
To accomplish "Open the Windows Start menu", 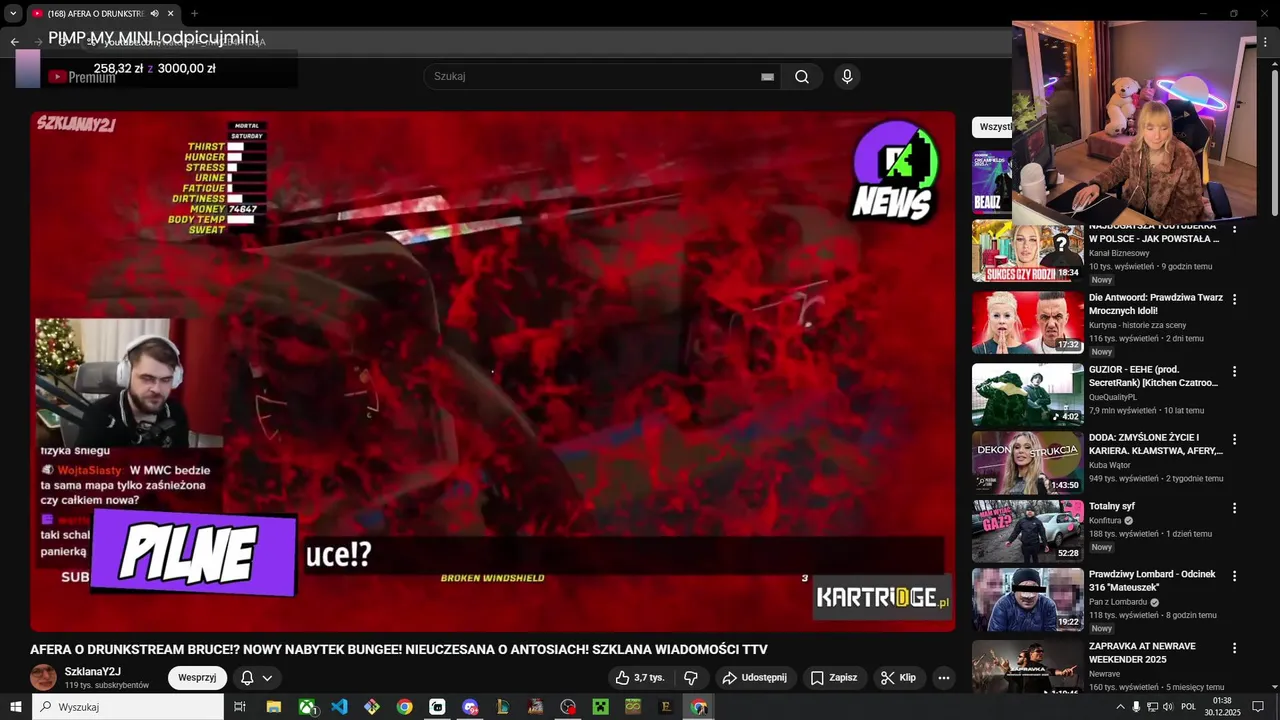I will (15, 707).
